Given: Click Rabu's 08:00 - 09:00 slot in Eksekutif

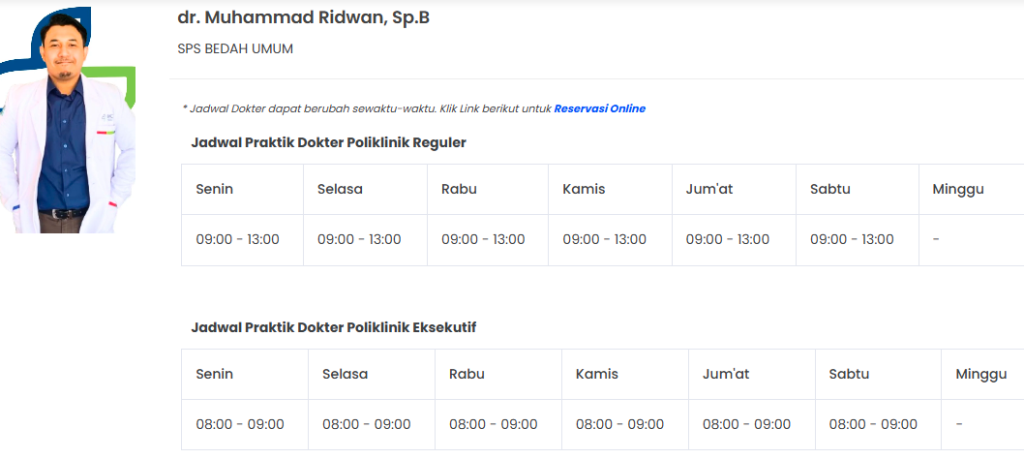Looking at the screenshot, I should pyautogui.click(x=493, y=425).
